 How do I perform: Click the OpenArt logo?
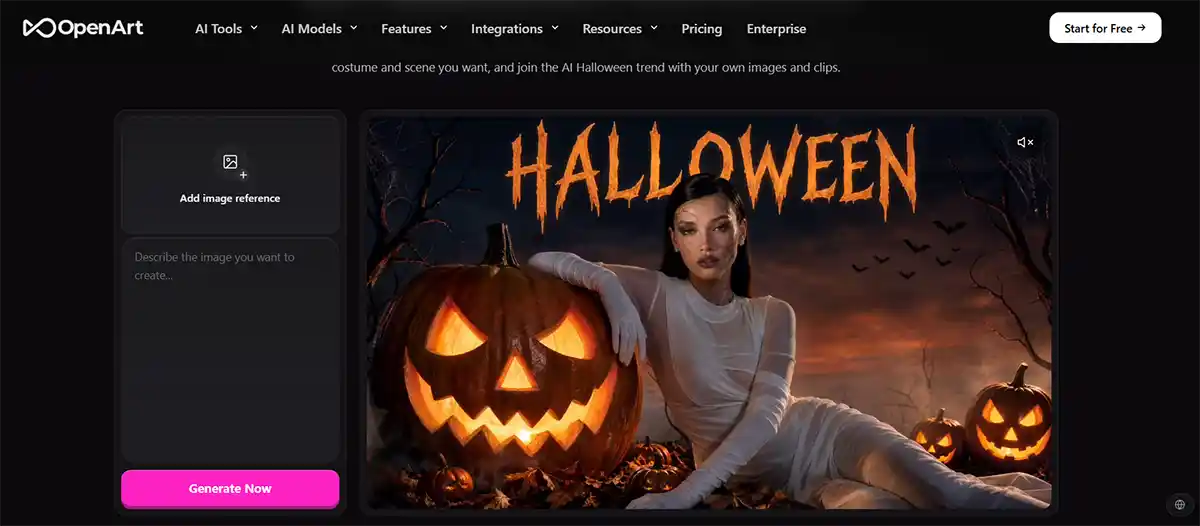[x=83, y=28]
